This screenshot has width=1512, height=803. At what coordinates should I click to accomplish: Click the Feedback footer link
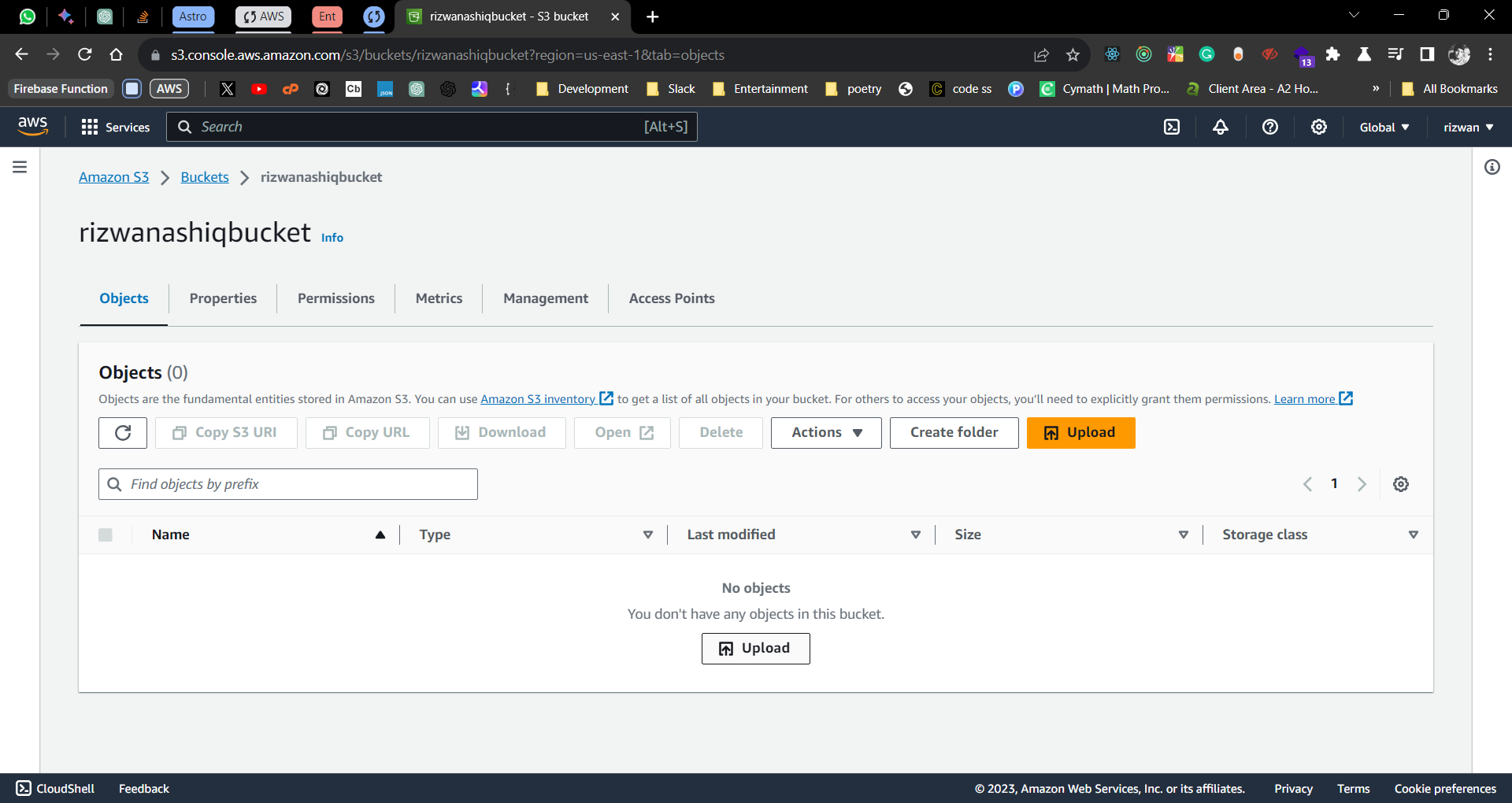coord(144,789)
